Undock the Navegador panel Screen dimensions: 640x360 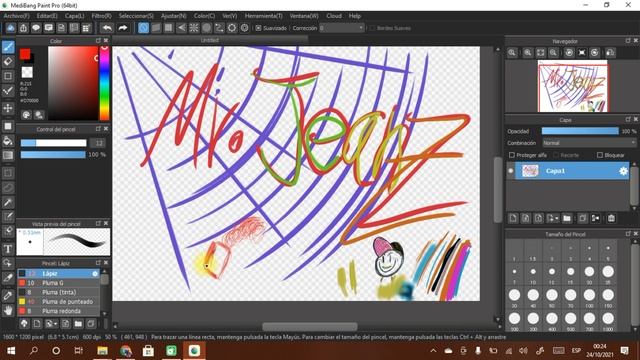pos(628,41)
